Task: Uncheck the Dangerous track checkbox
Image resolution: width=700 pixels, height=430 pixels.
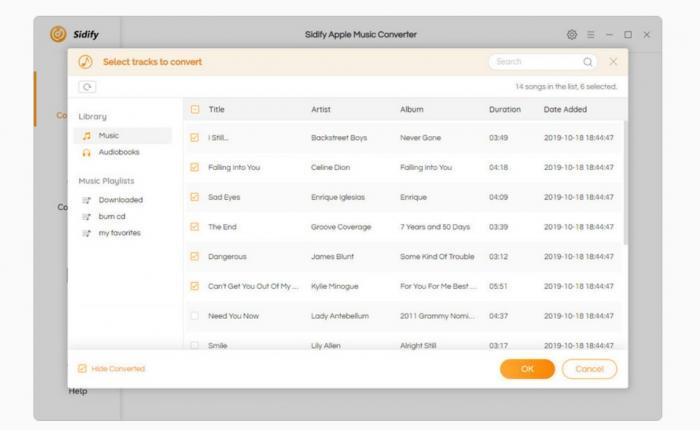Action: point(195,256)
